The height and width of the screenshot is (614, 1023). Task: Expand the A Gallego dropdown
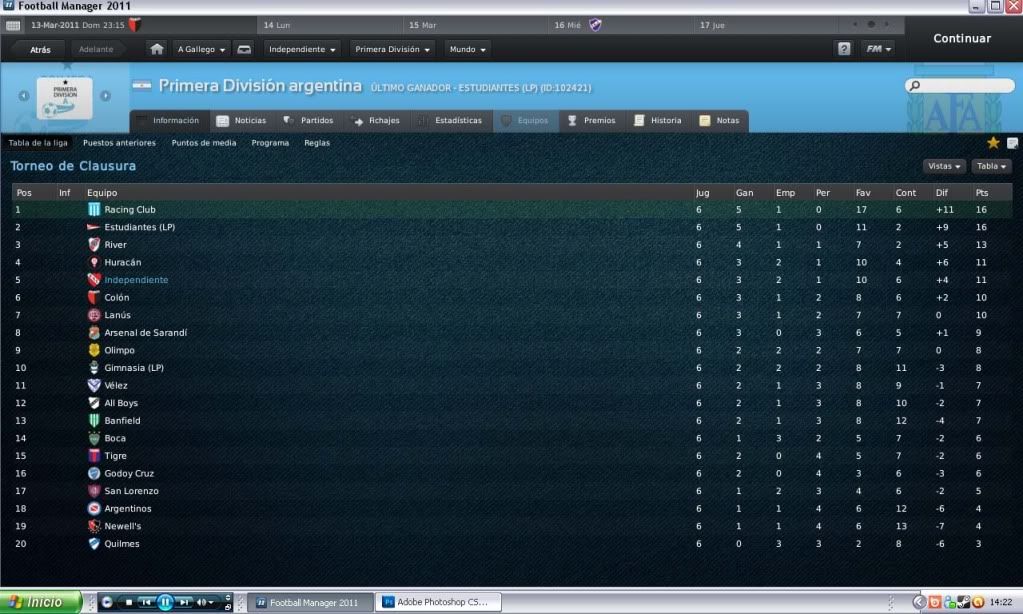pos(201,50)
